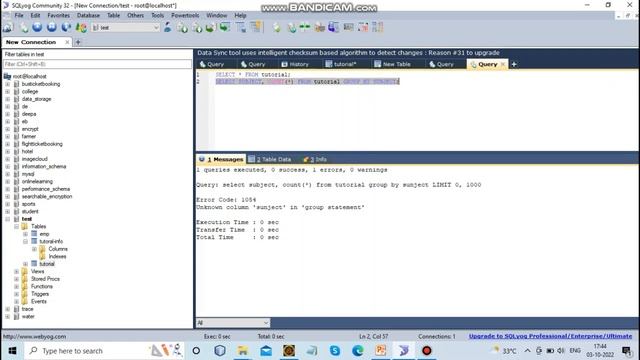Open the Favorites menu
The height and width of the screenshot is (360, 640).
coord(58,15)
